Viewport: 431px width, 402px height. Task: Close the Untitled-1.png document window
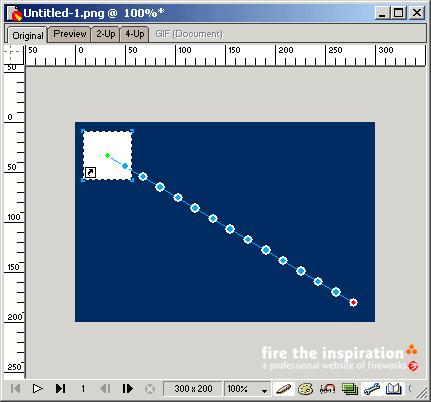[x=417, y=13]
